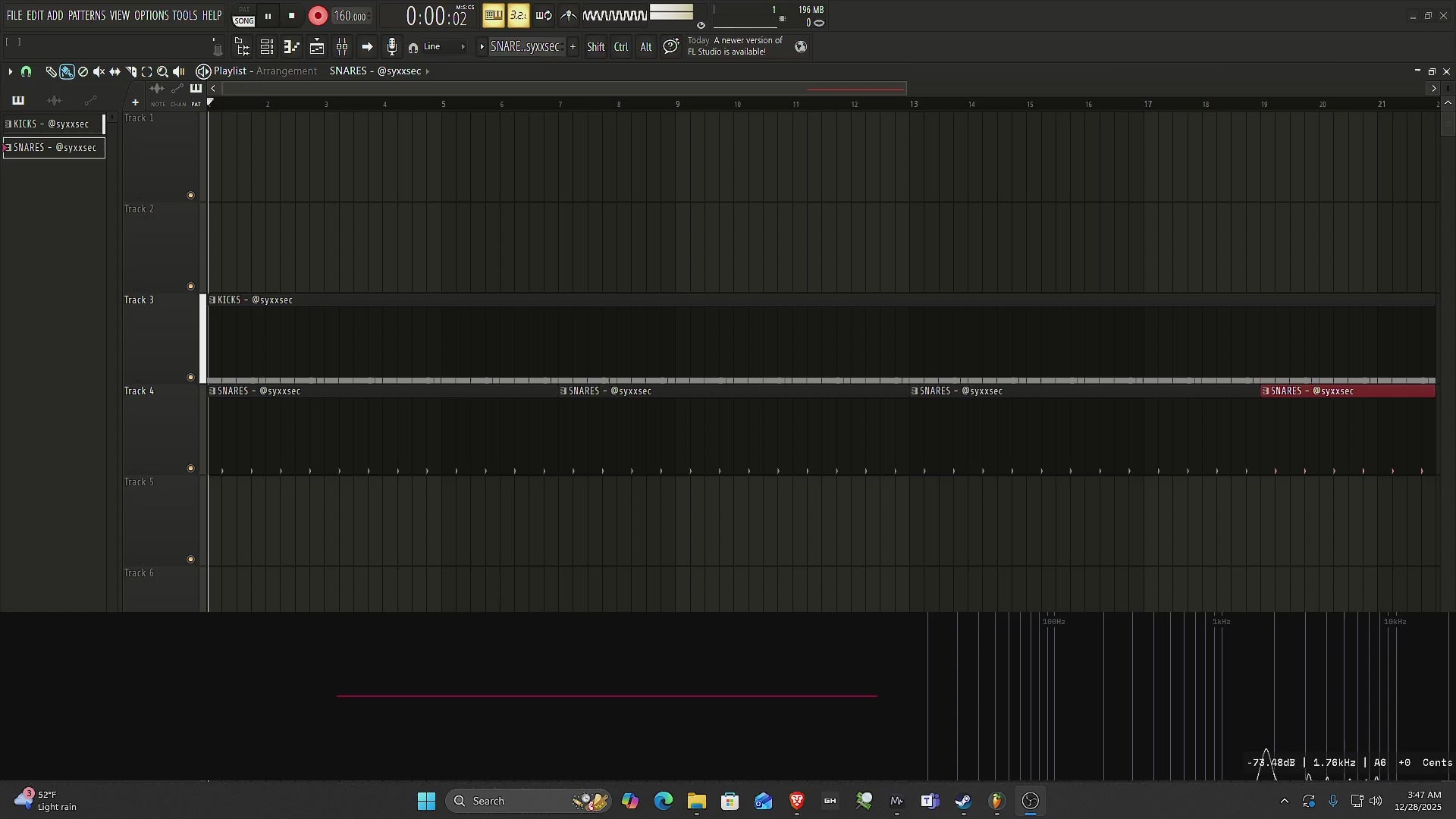Switch to the PAT tab above the tracks
Image resolution: width=1456 pixels, height=819 pixels.
[x=196, y=104]
